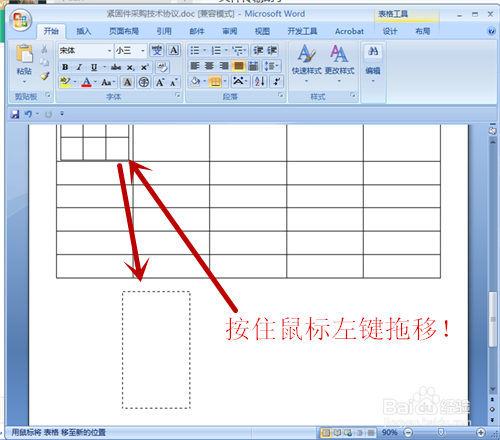Expand highlight color dropdown arrow
The width and height of the screenshot is (500, 440).
pos(75,82)
